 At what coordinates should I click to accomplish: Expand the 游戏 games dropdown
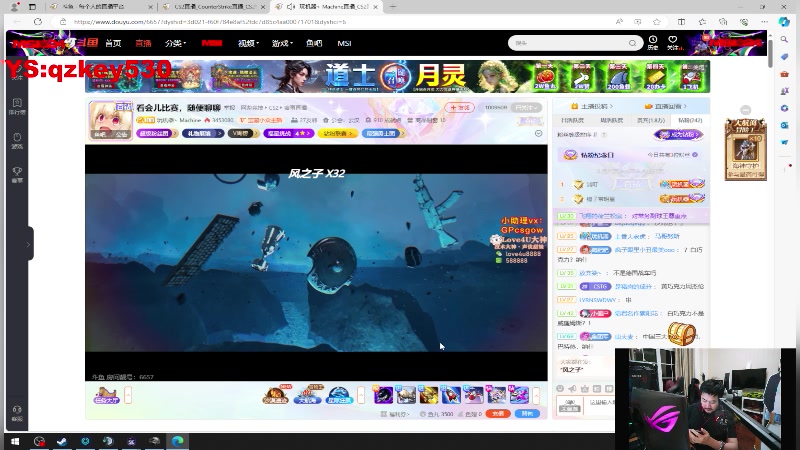pos(282,43)
